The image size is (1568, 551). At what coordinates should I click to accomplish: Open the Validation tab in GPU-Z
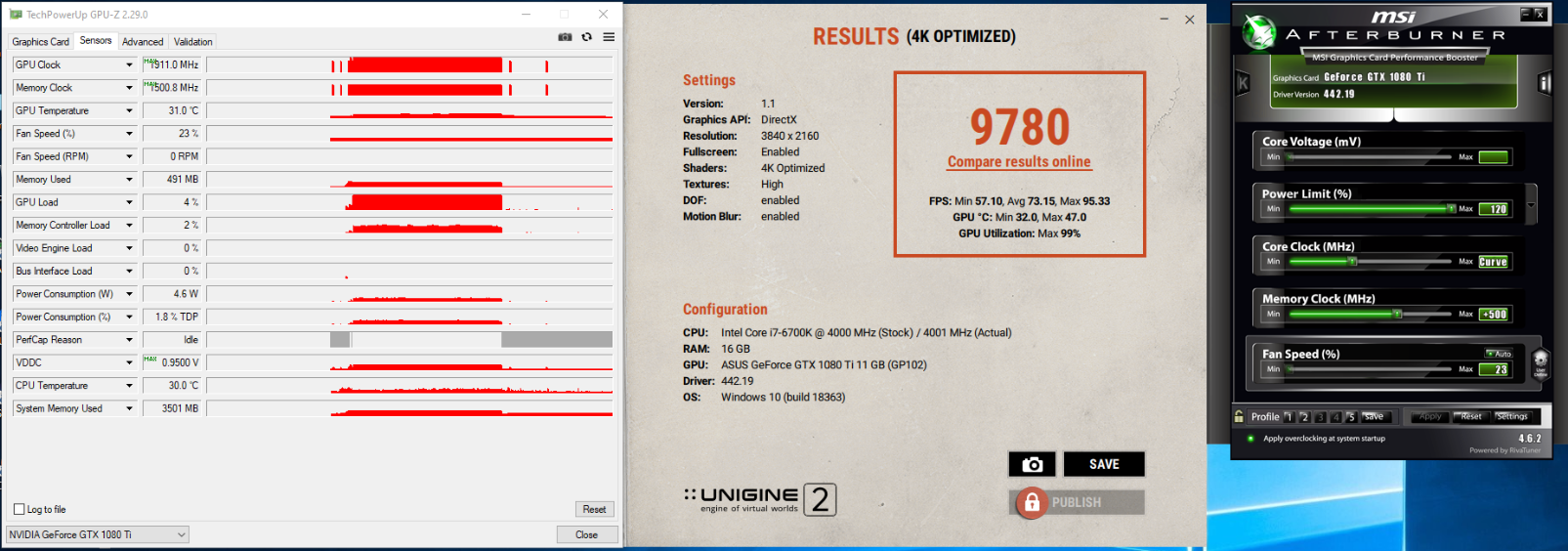click(192, 42)
